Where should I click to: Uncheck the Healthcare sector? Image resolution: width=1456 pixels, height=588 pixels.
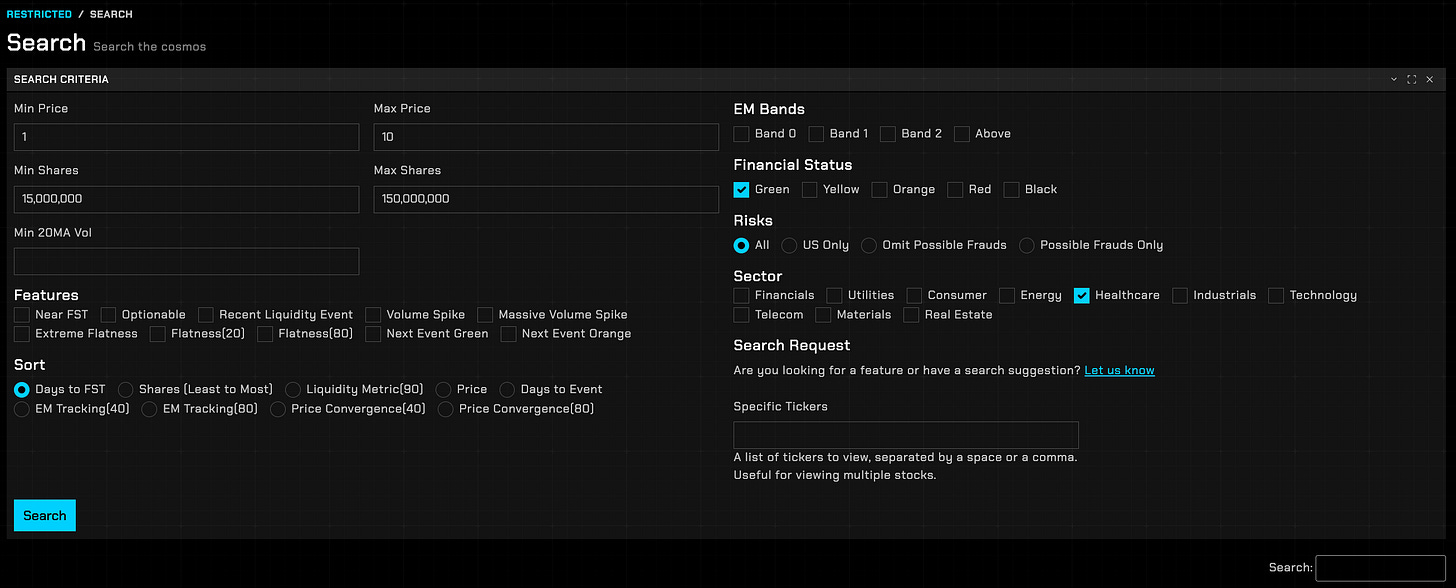pos(1081,296)
